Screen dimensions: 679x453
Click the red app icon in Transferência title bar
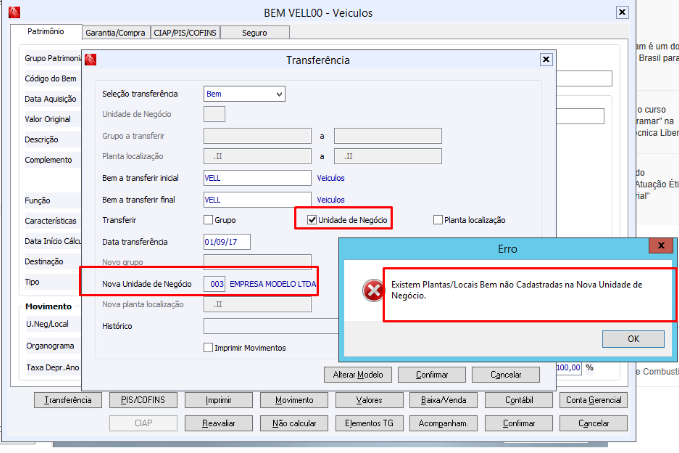click(91, 59)
